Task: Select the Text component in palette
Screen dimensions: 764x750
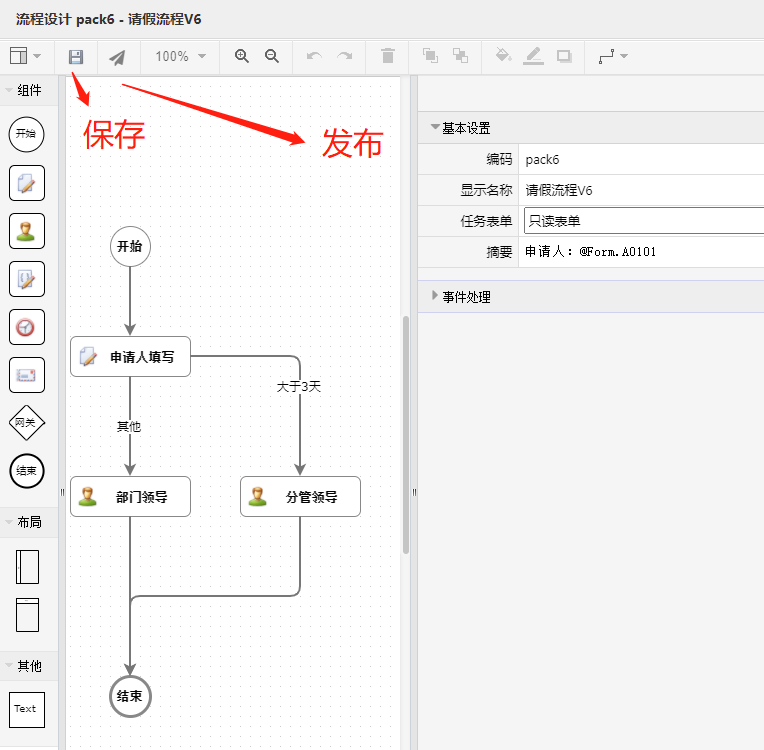Action: click(27, 710)
